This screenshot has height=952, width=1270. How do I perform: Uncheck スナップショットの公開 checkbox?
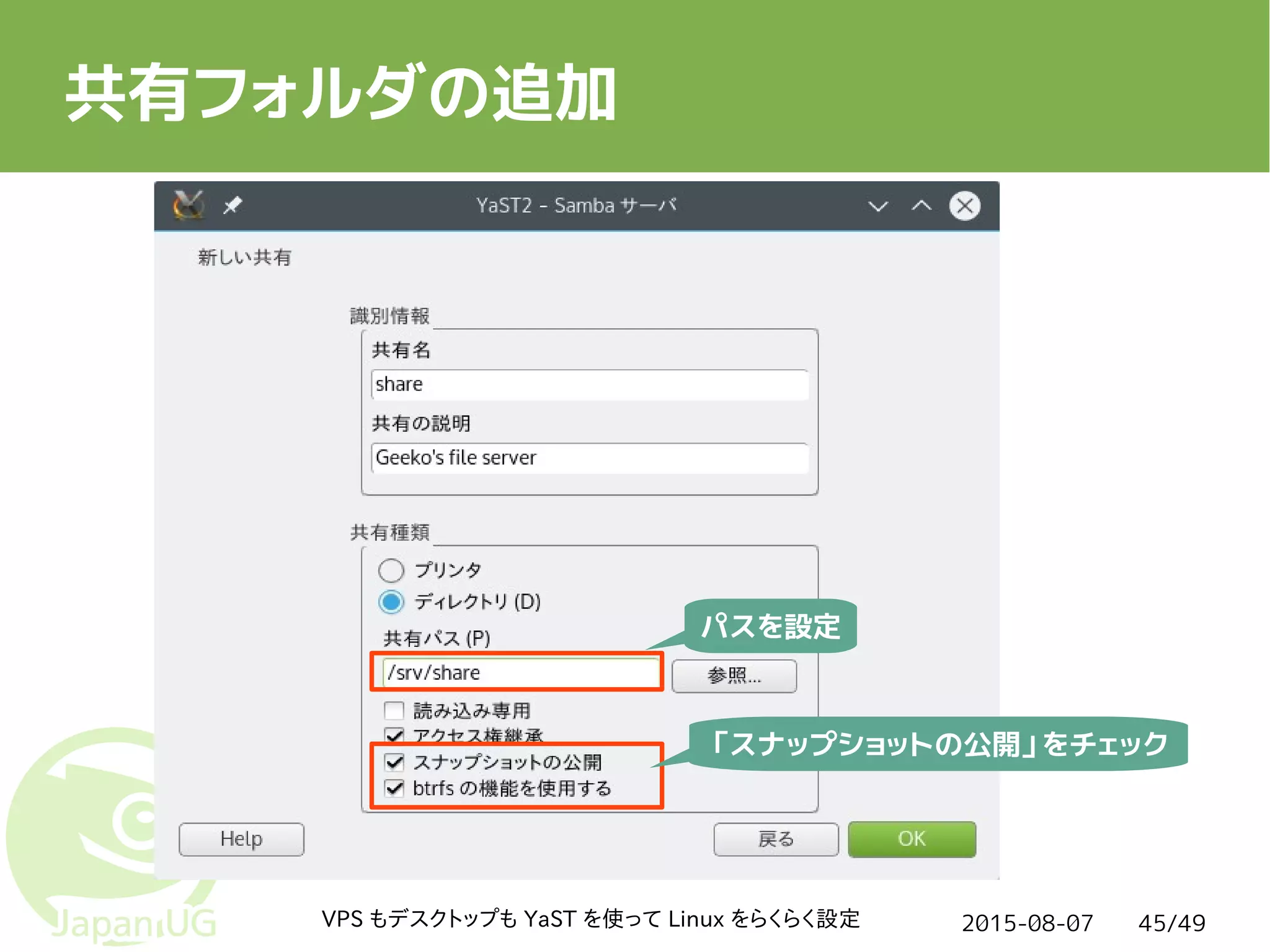click(x=394, y=762)
